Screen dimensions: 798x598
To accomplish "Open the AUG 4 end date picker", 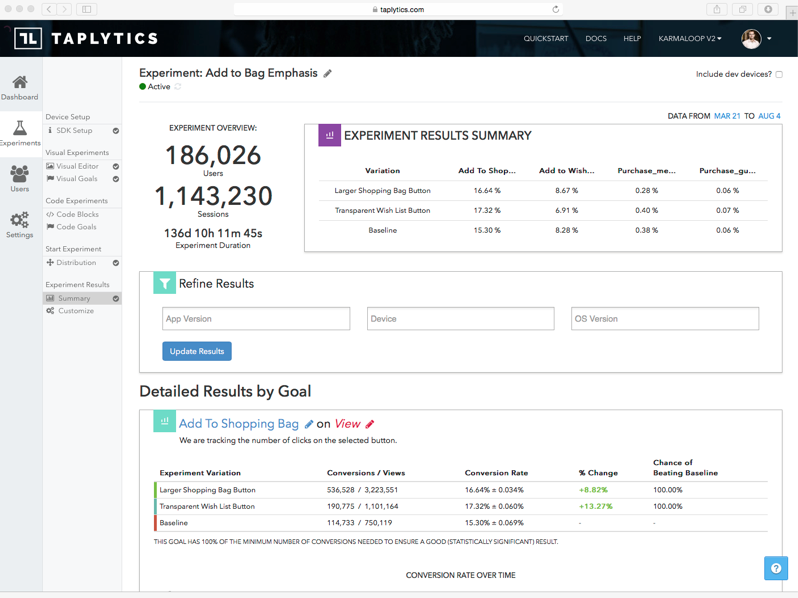I will click(769, 116).
